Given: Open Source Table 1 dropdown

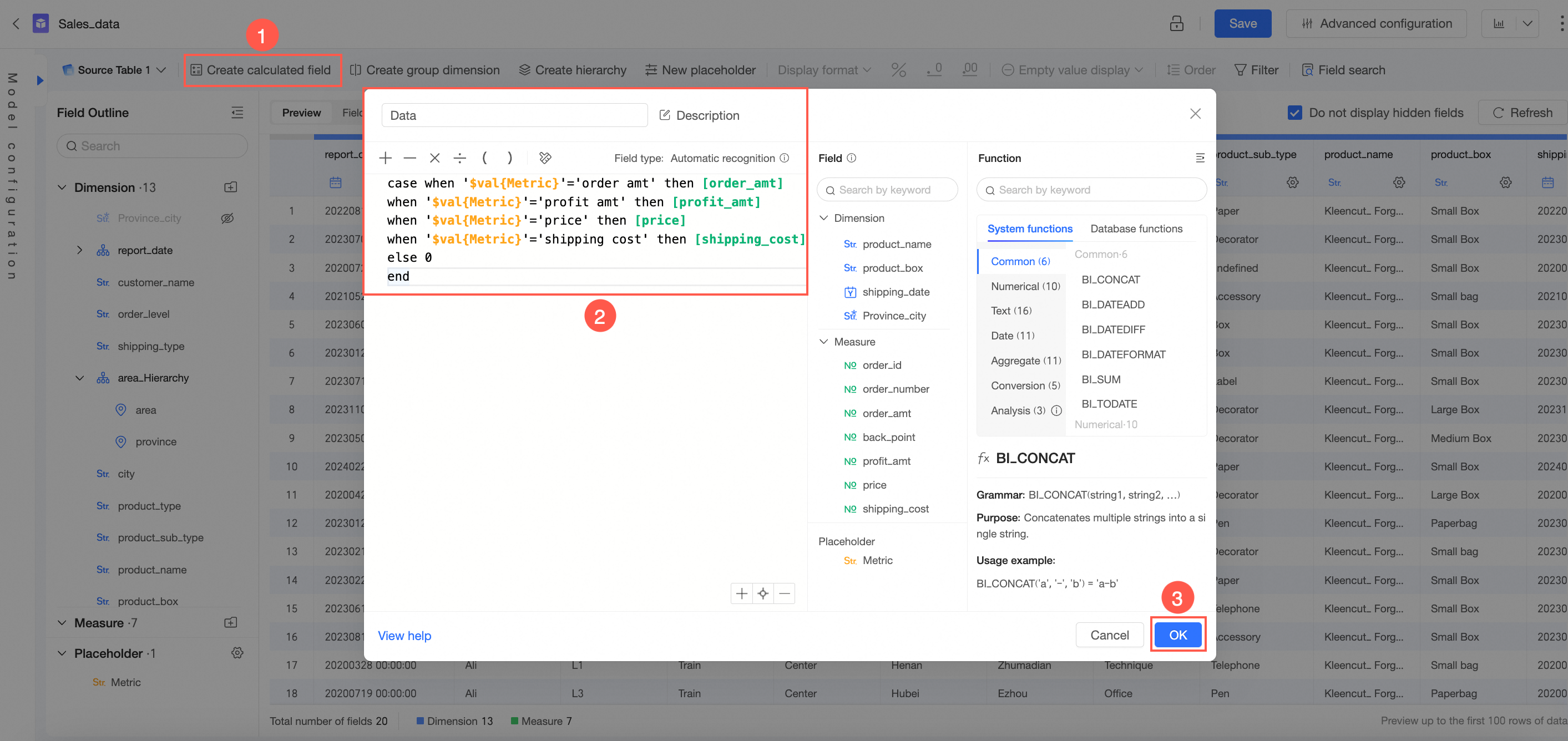Looking at the screenshot, I should pos(114,70).
